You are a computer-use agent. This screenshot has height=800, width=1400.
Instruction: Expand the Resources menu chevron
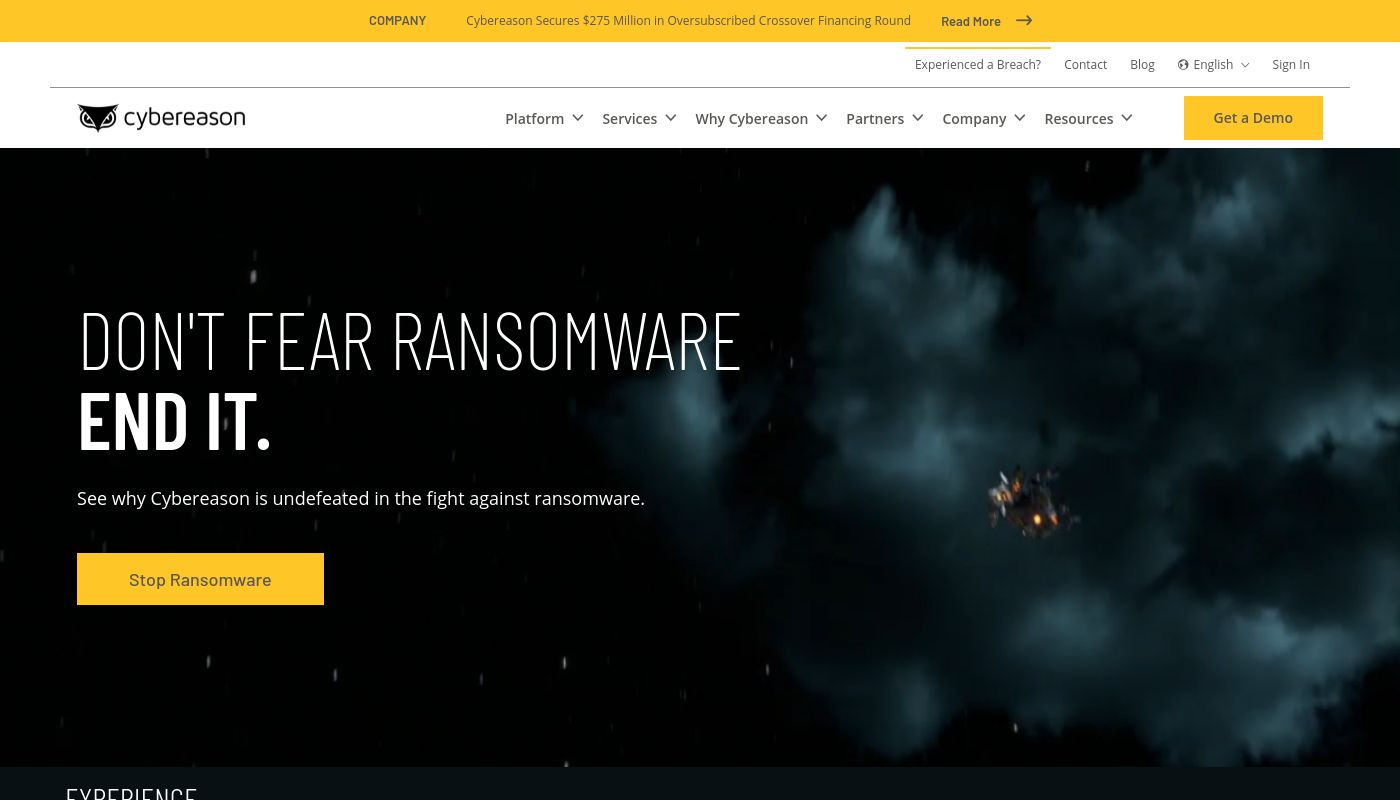pyautogui.click(x=1127, y=118)
